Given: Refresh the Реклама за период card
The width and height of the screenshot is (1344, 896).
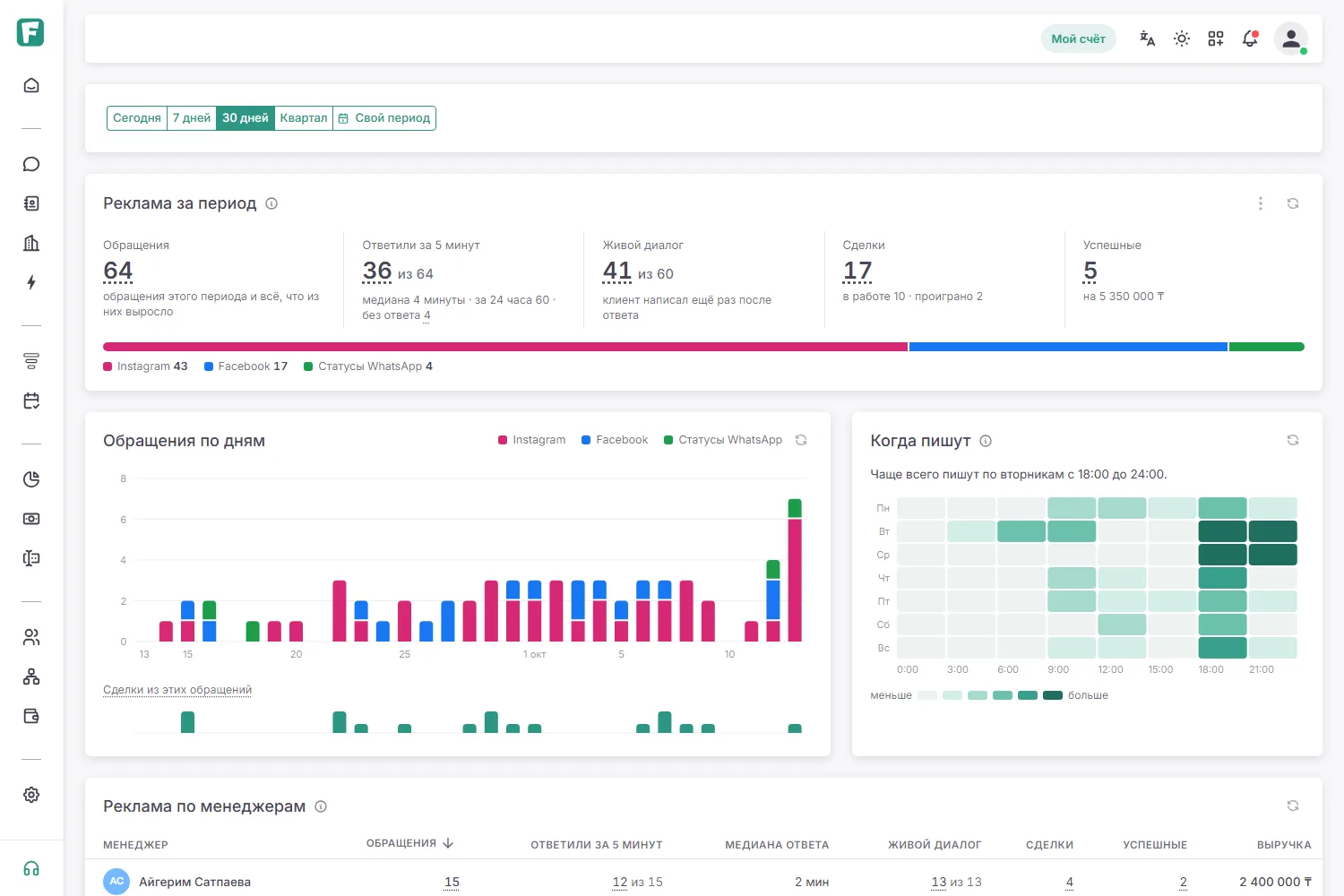Looking at the screenshot, I should pos(1293,203).
